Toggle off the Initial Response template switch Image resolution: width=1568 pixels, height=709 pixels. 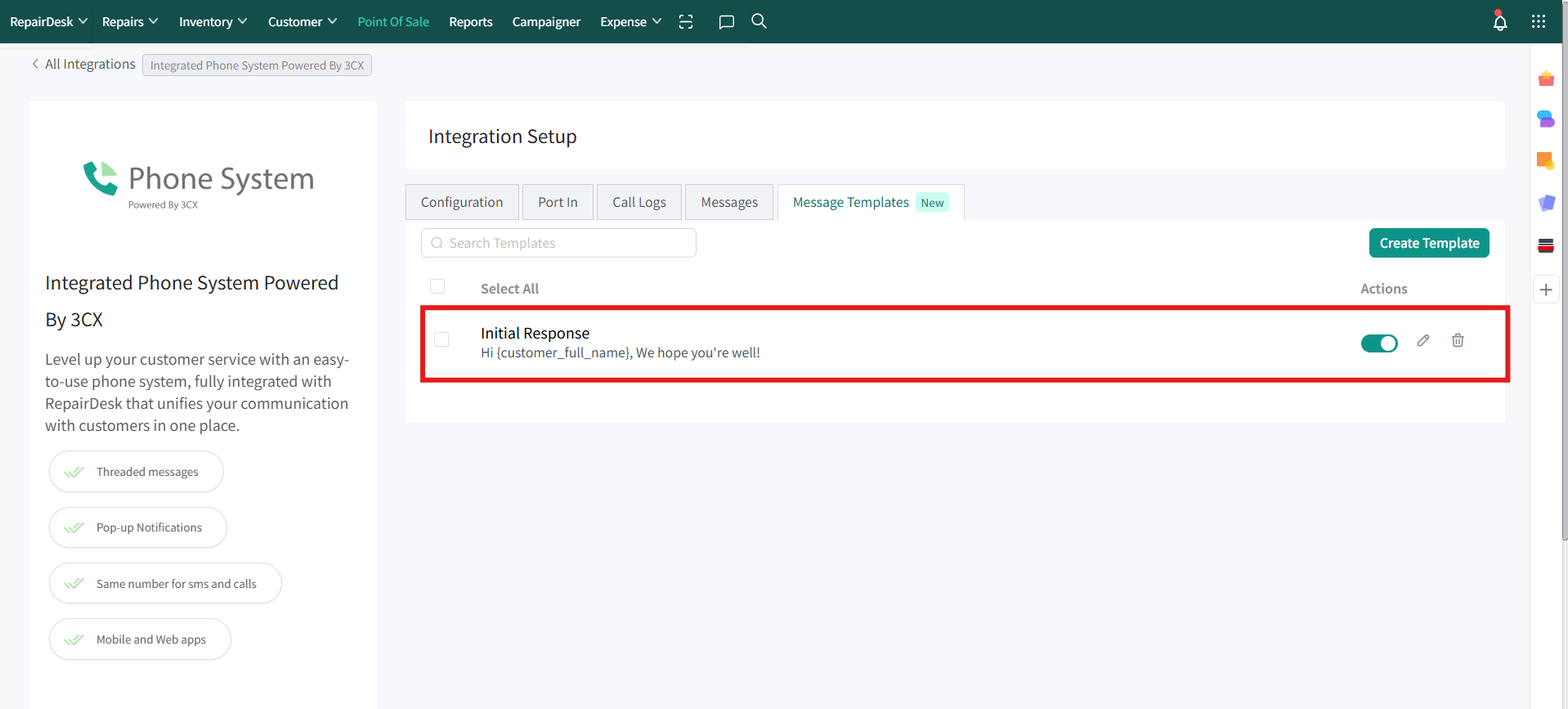(1379, 343)
